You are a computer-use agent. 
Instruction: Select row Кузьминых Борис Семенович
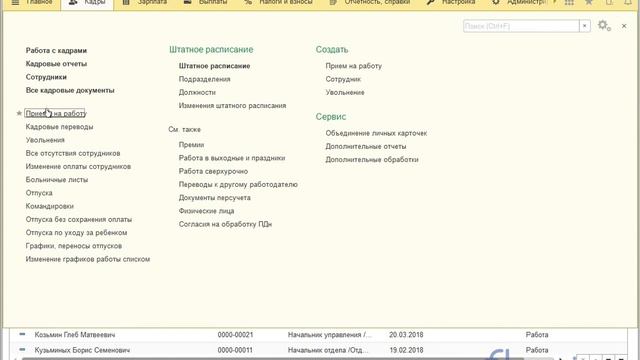pyautogui.click(x=318, y=350)
